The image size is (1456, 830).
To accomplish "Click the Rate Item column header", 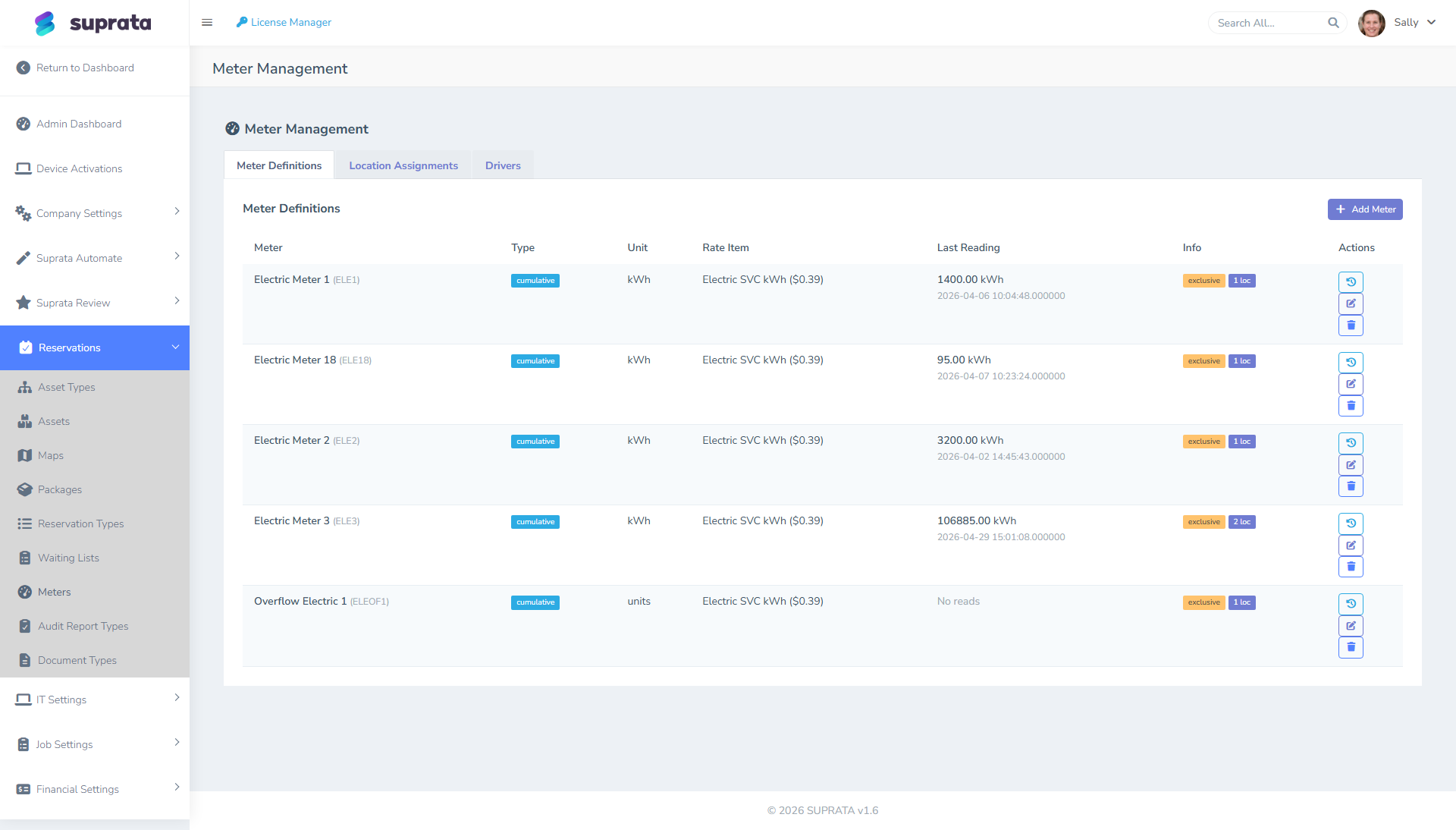I will pyautogui.click(x=726, y=247).
